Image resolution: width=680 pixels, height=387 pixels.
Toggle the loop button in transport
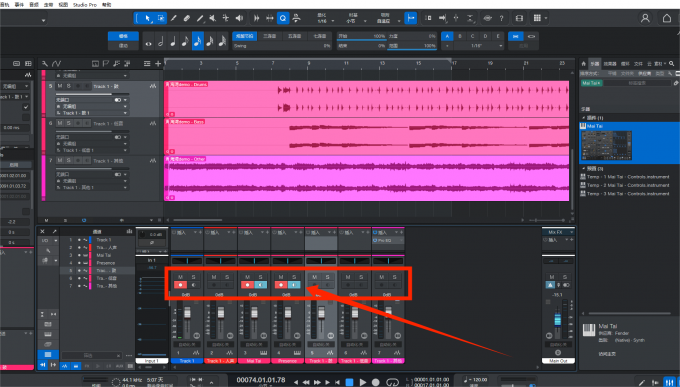coord(392,382)
